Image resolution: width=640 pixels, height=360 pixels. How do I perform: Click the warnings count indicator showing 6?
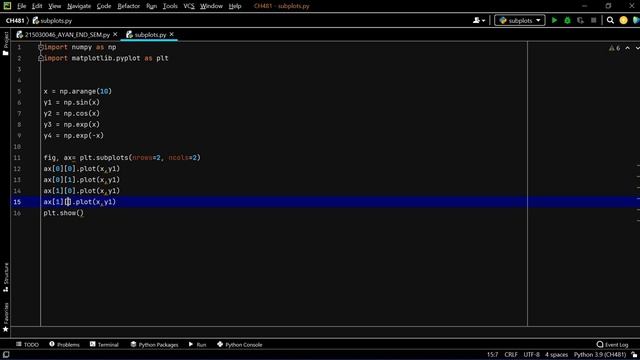[x=614, y=48]
